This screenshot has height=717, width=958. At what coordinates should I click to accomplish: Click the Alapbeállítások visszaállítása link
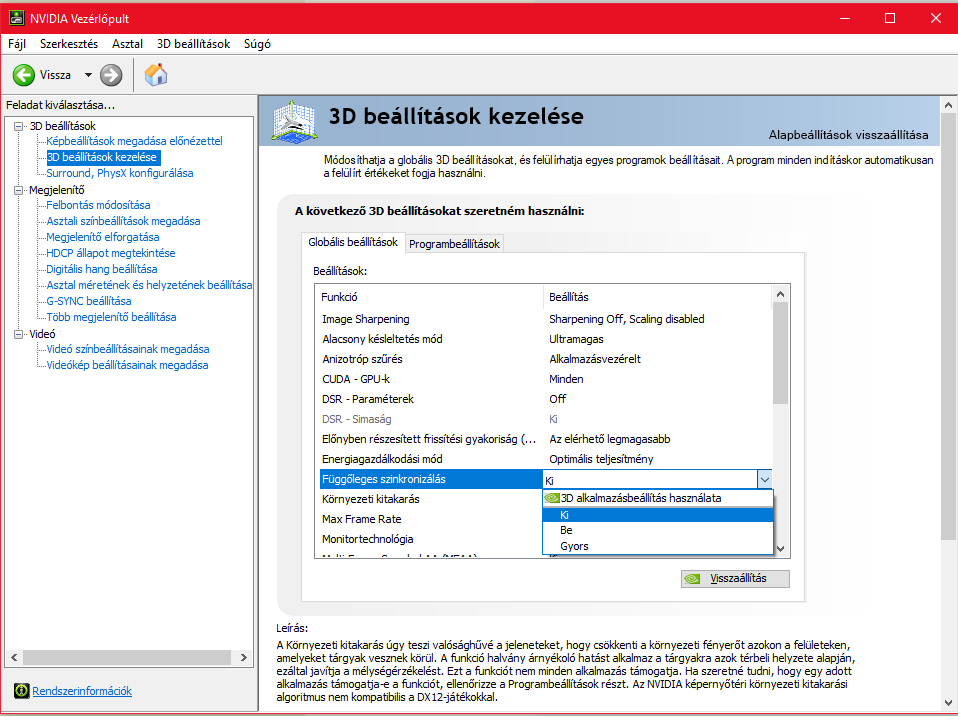849,135
